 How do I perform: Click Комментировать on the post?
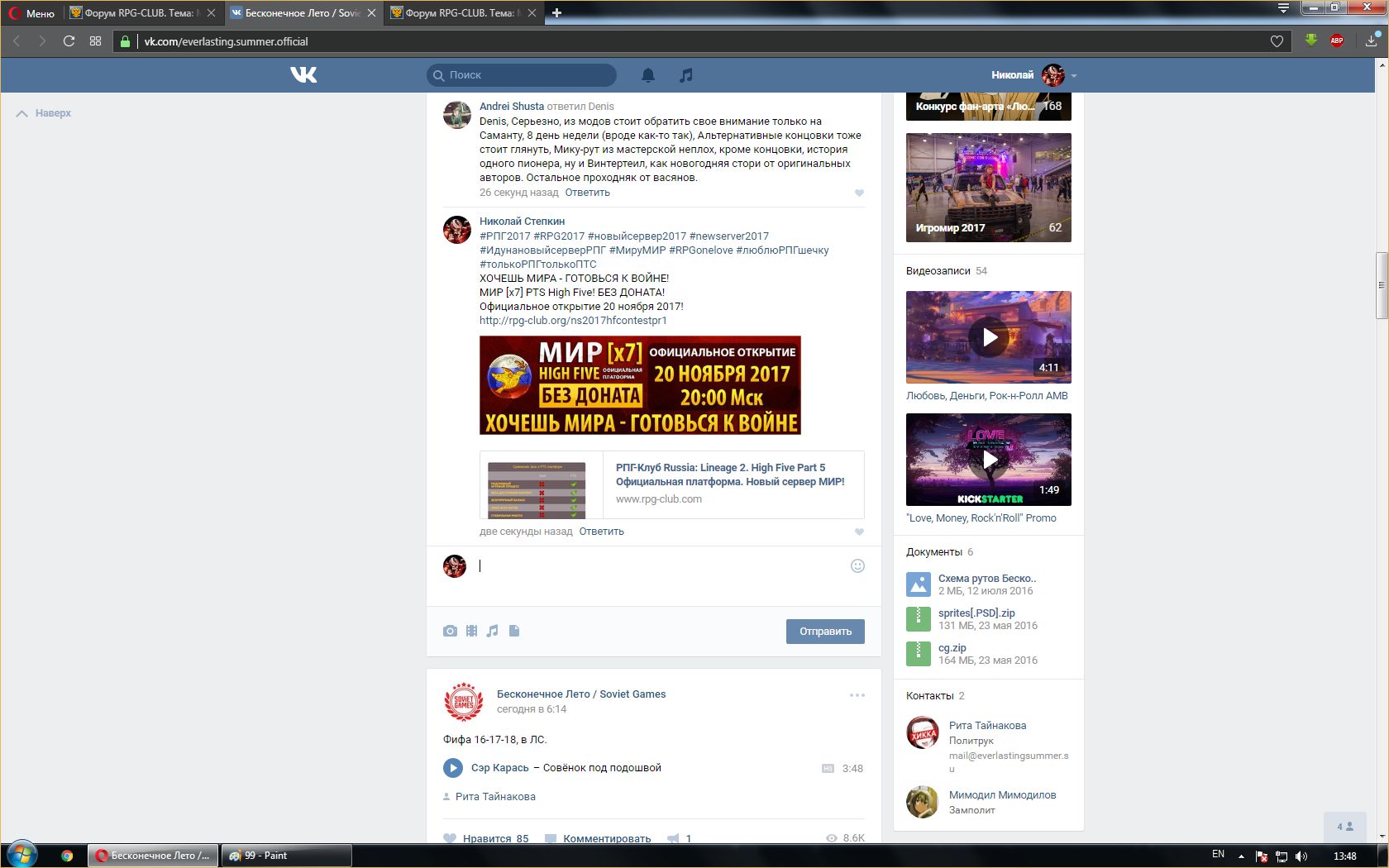click(598, 837)
